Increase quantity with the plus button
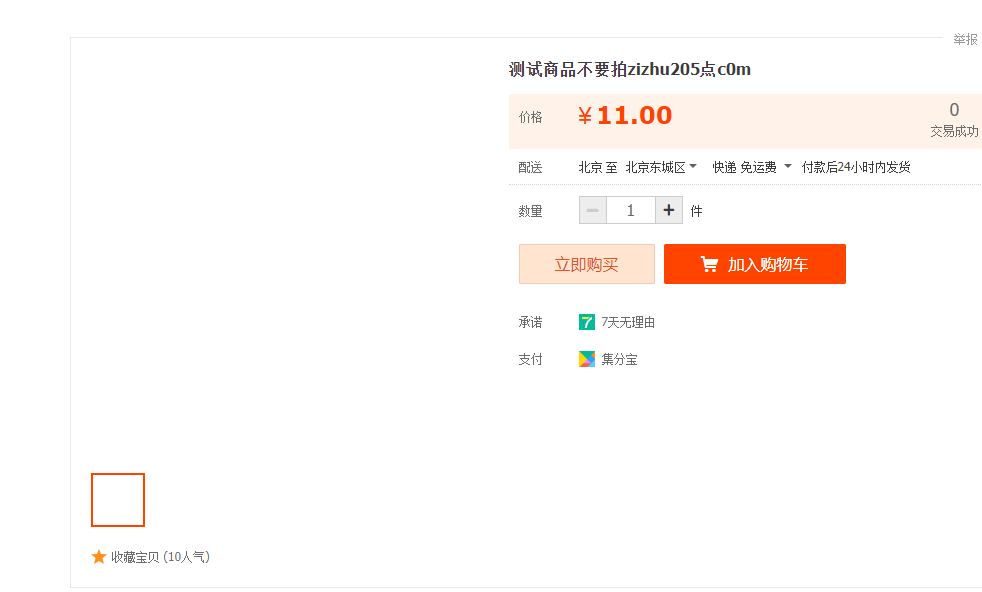This screenshot has height=592, width=982. tap(669, 210)
